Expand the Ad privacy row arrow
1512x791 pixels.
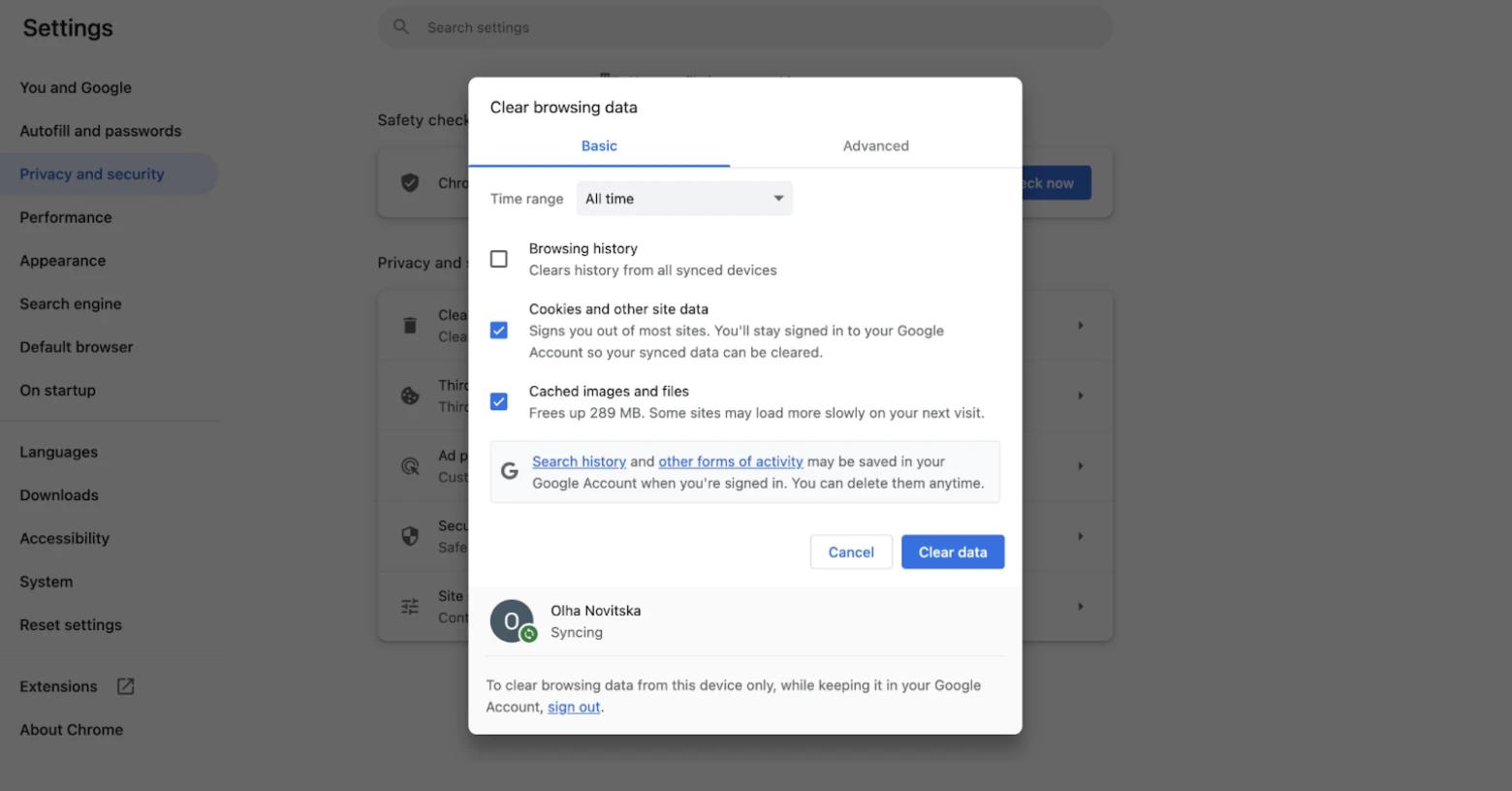(1081, 466)
